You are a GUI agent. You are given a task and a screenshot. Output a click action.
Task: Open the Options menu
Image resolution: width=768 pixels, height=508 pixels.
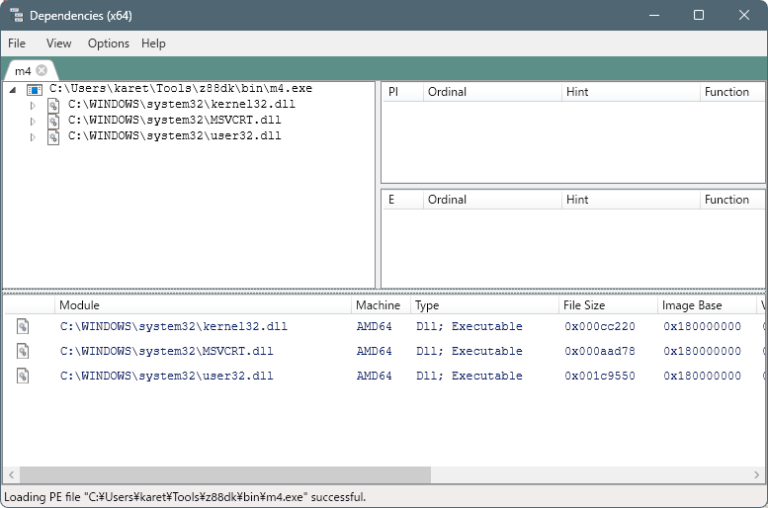[x=108, y=43]
